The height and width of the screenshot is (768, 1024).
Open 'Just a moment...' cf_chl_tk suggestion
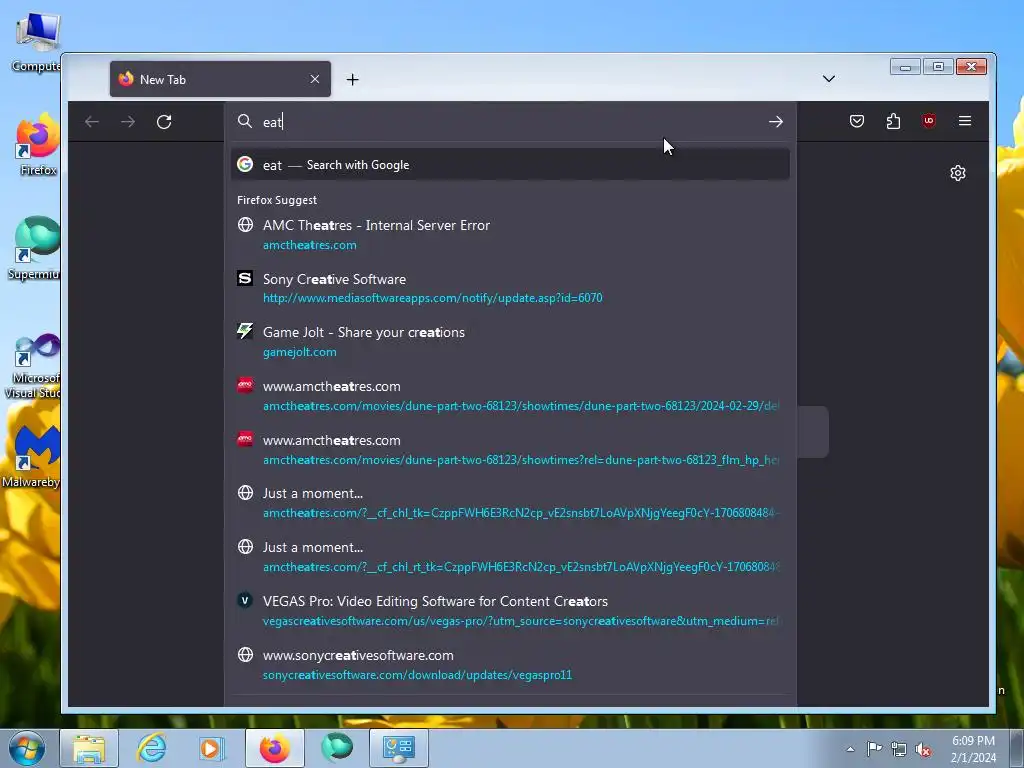point(510,503)
